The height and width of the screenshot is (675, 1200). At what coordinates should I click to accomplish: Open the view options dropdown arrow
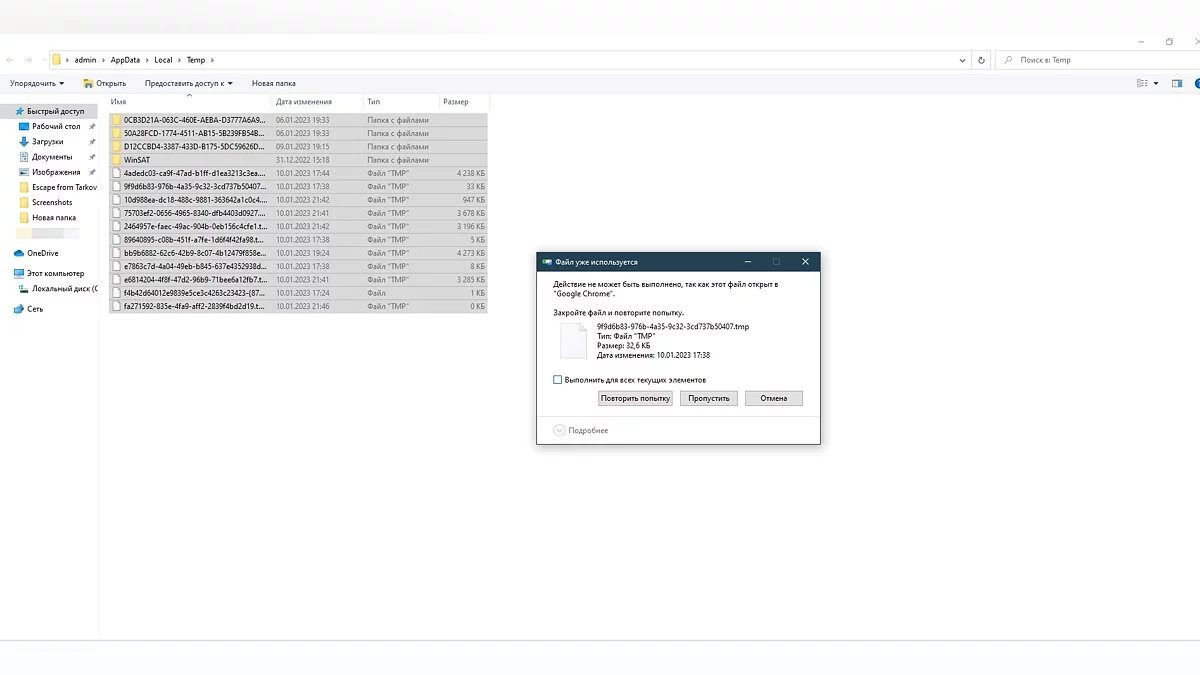pos(1156,83)
